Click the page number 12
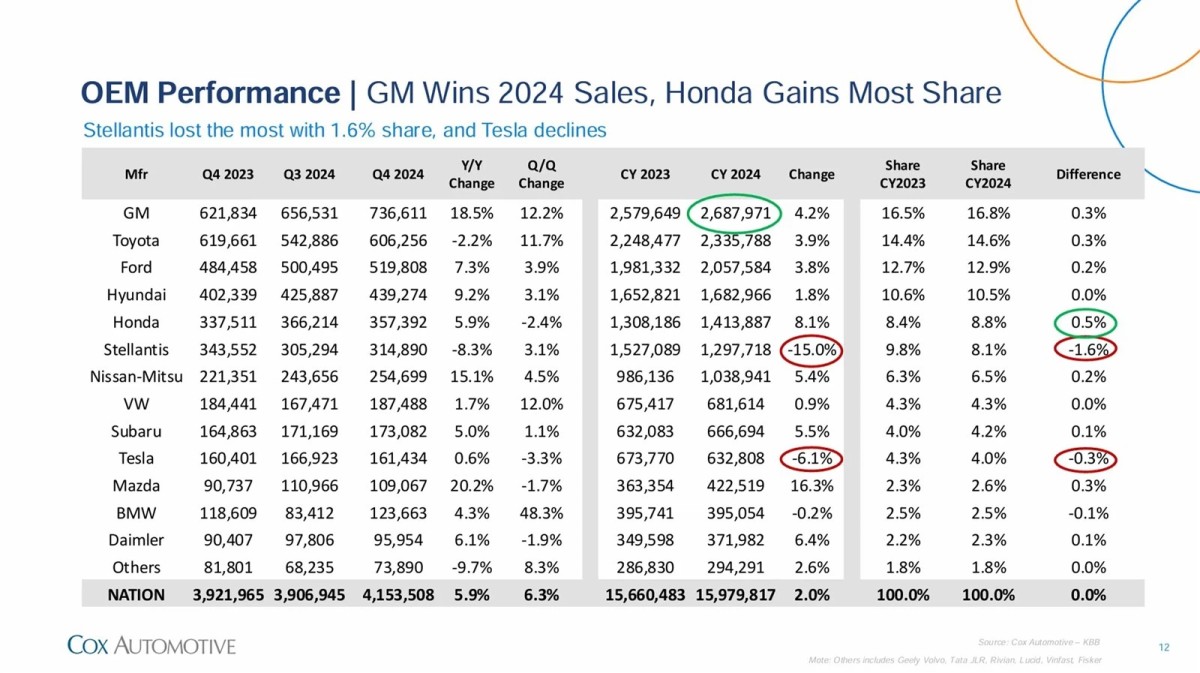The height and width of the screenshot is (673, 1200). click(1163, 647)
